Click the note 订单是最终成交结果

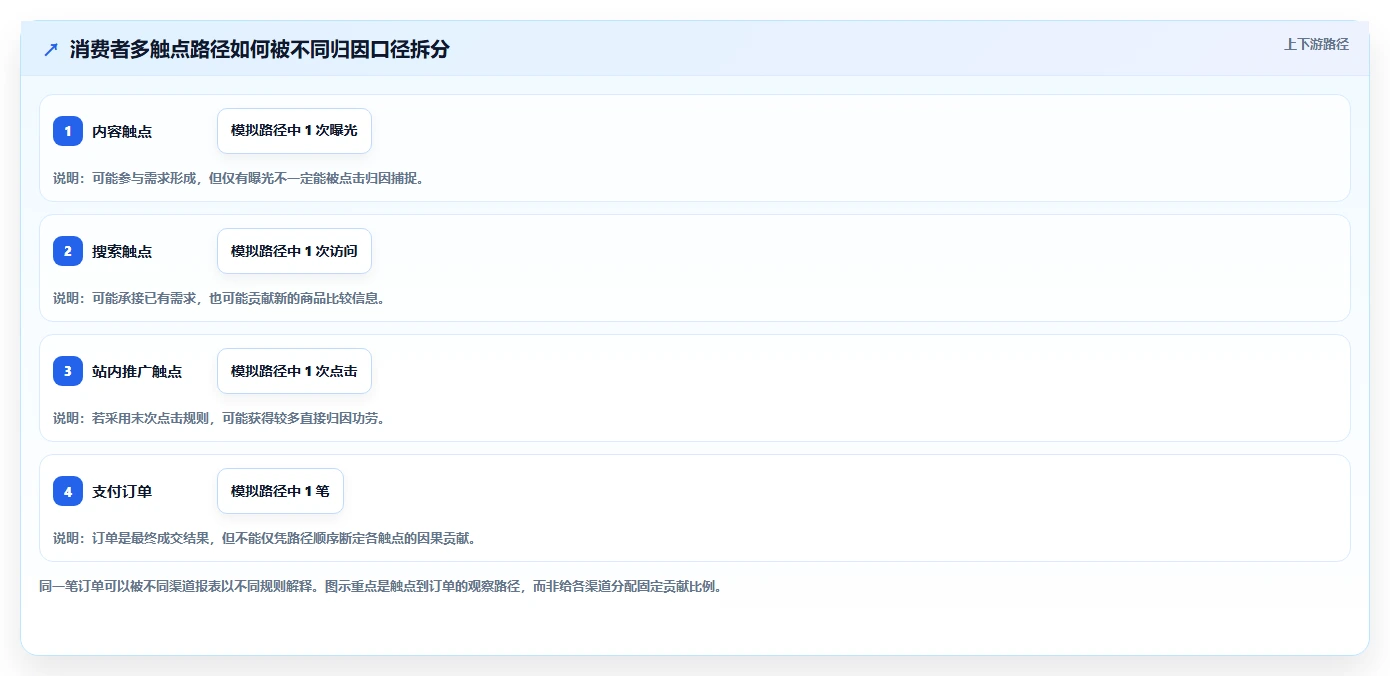(264, 538)
